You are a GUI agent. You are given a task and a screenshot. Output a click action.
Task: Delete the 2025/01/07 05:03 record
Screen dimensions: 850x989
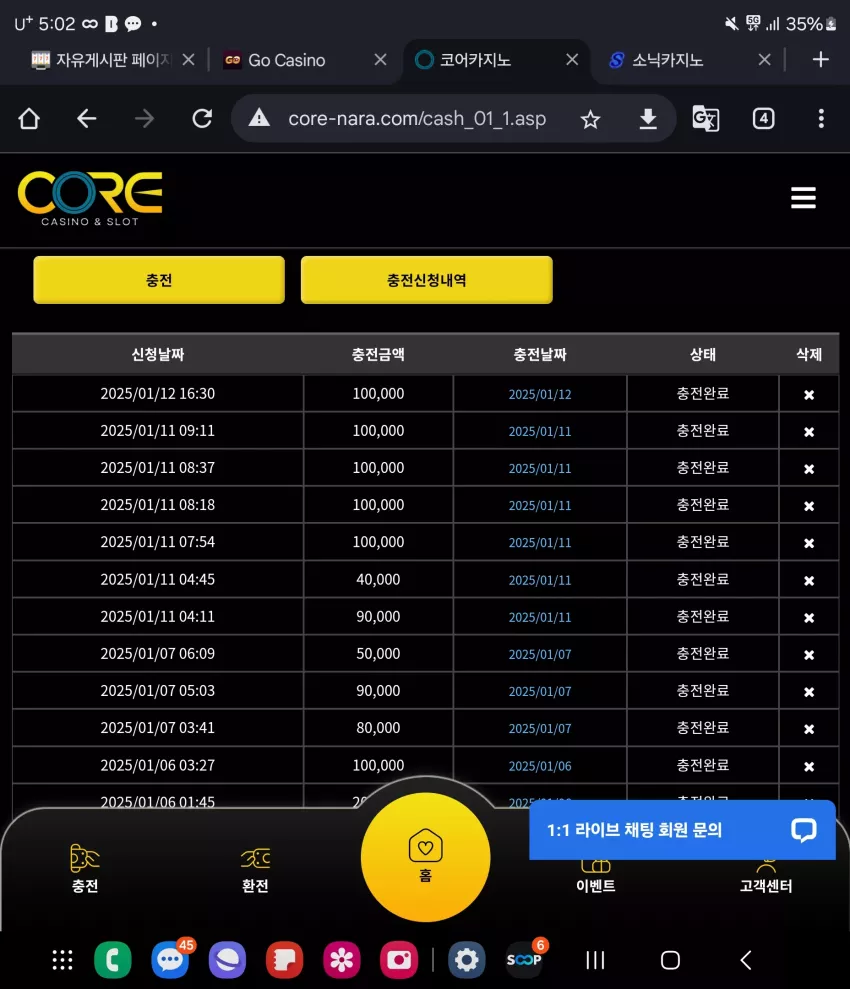pos(809,693)
